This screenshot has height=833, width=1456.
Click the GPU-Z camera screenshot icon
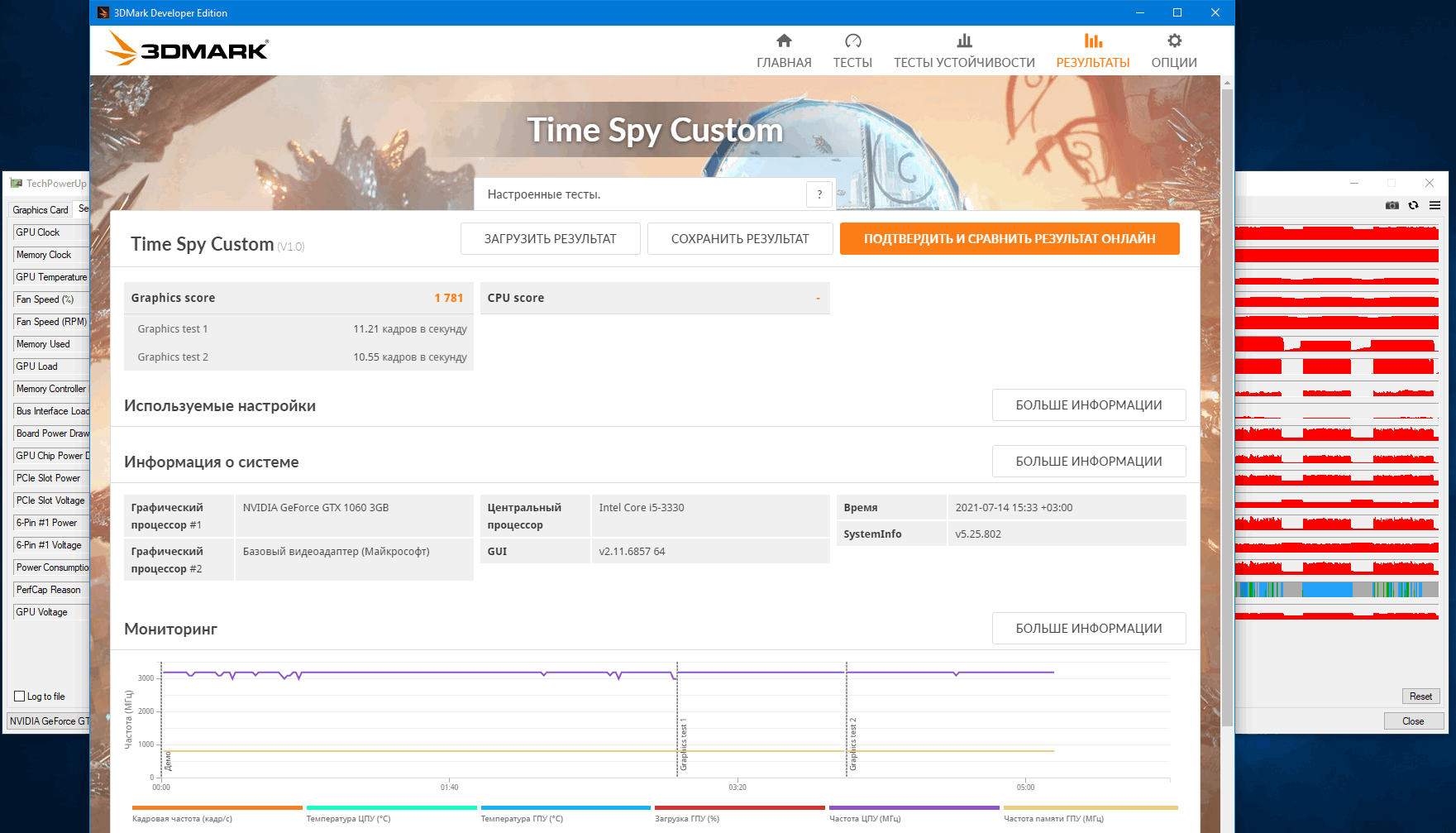1392,205
